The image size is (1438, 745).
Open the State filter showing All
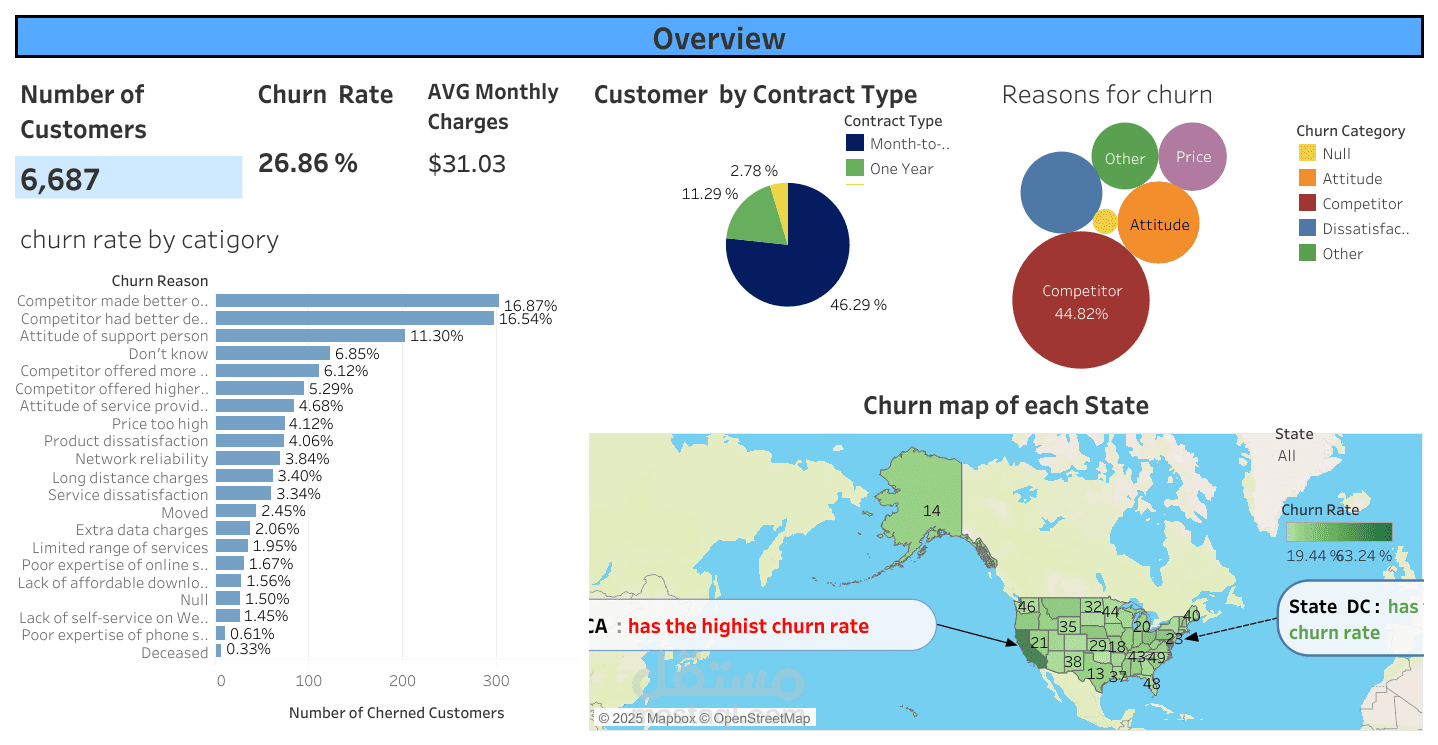1287,455
